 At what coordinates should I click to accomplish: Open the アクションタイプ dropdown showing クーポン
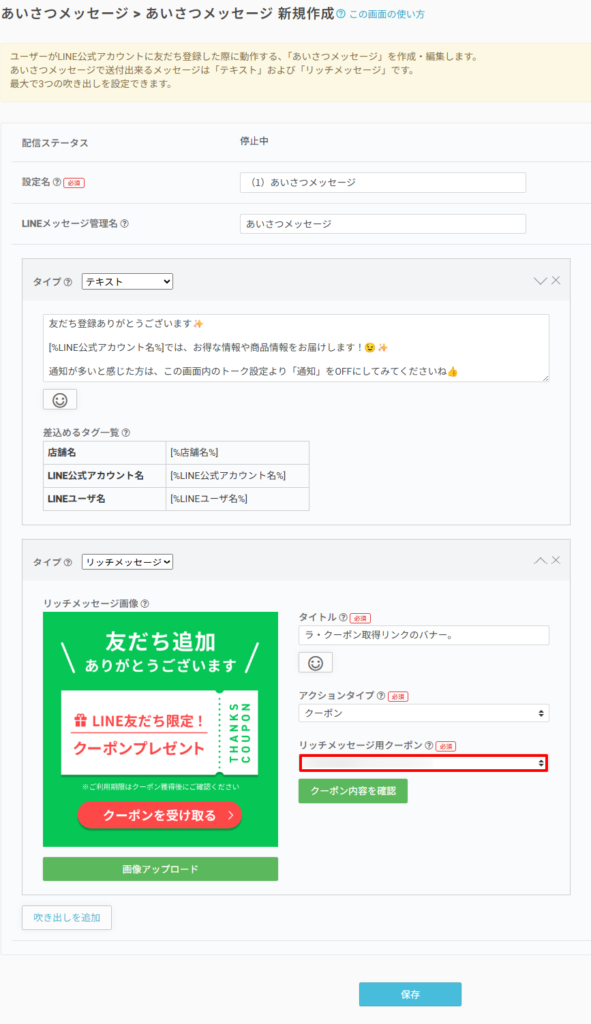pos(424,713)
